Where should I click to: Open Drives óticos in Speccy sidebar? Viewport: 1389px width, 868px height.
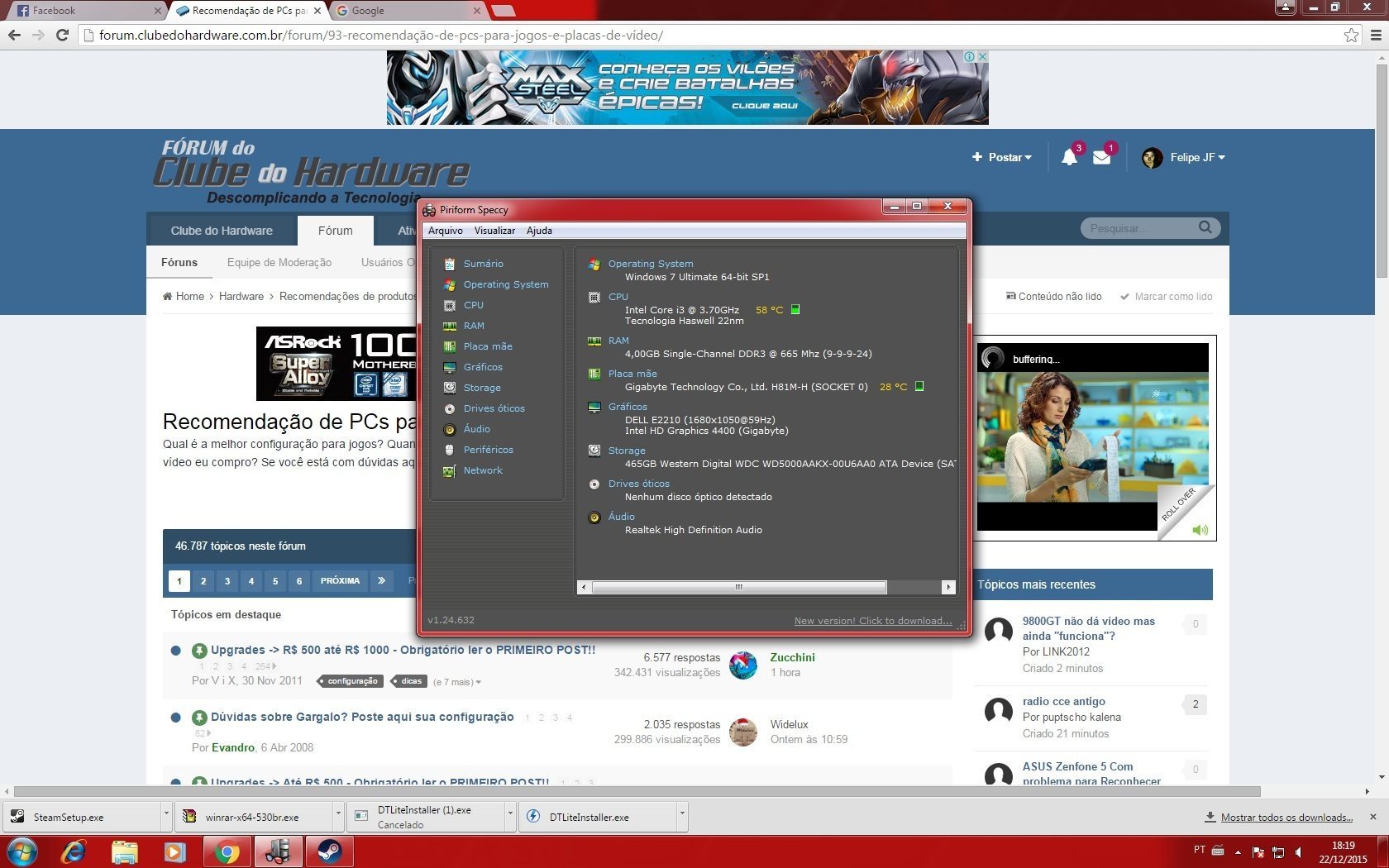tap(494, 408)
